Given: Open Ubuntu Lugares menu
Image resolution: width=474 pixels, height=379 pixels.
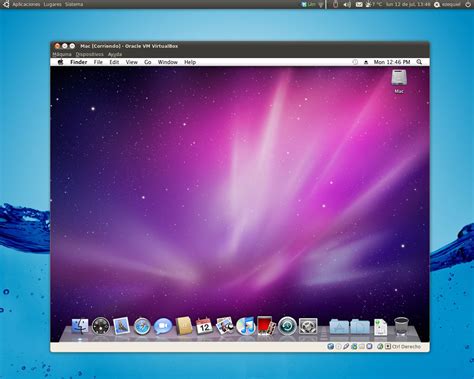Looking at the screenshot, I should click(x=52, y=4).
